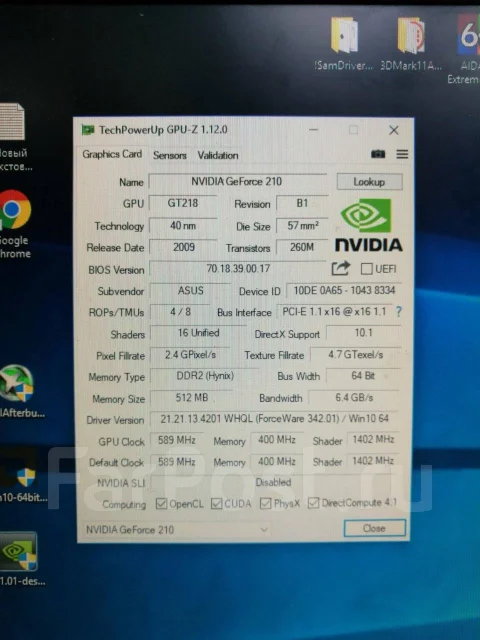Click the Technology field showing 40 nm

point(183,225)
